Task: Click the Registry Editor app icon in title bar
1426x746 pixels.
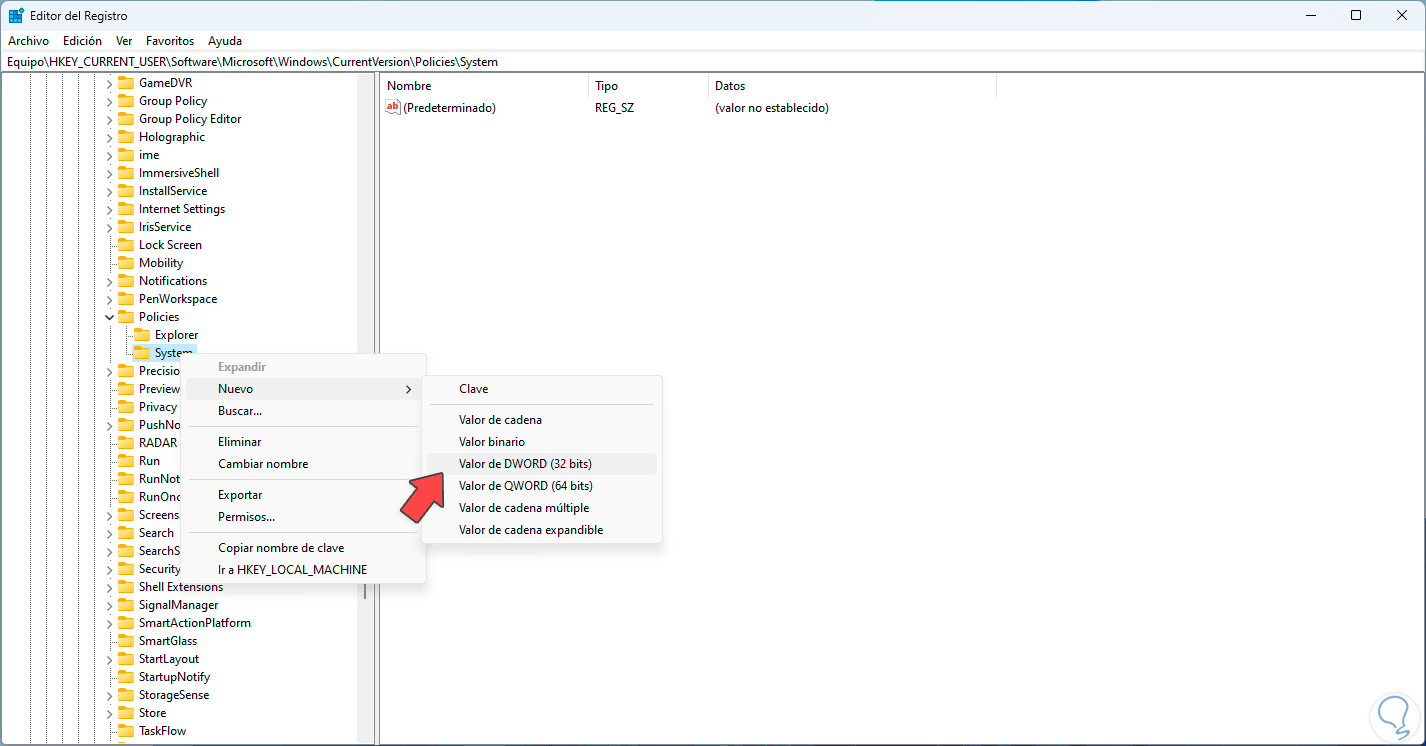Action: (x=16, y=15)
